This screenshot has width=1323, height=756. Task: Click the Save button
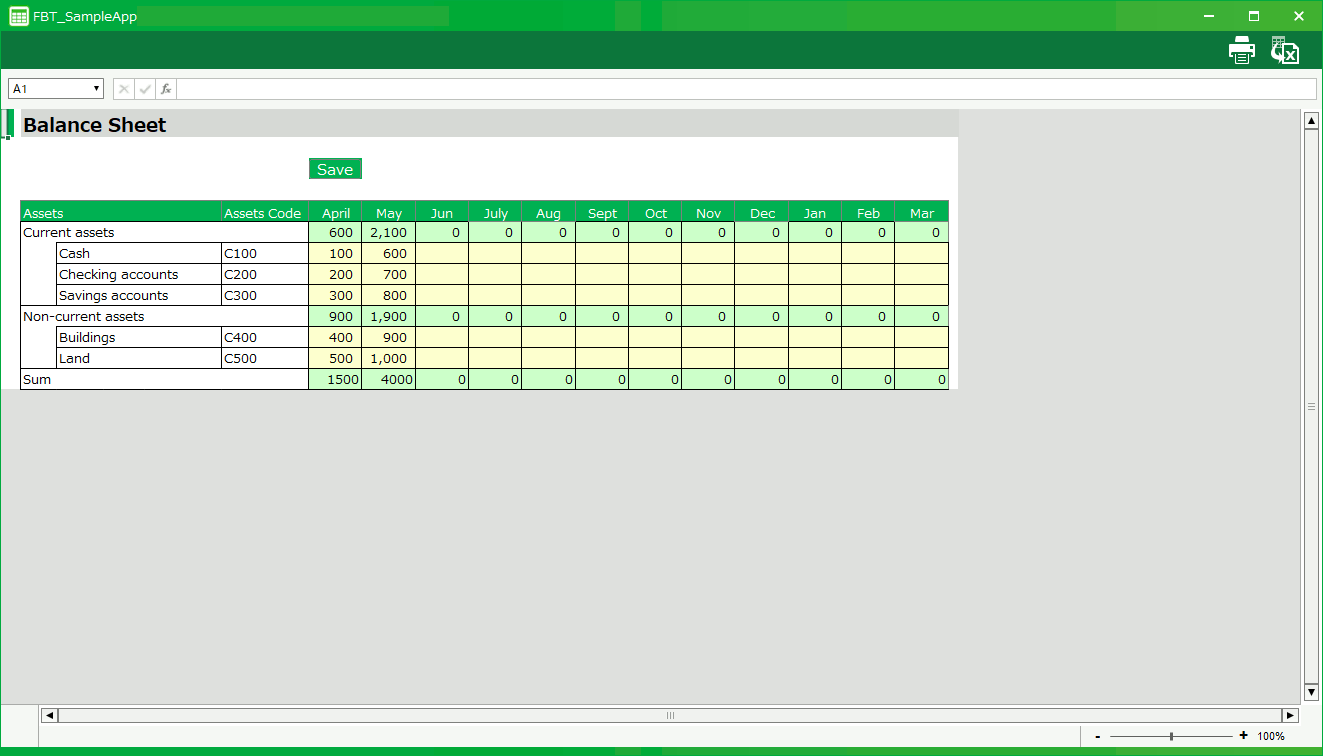click(x=335, y=169)
